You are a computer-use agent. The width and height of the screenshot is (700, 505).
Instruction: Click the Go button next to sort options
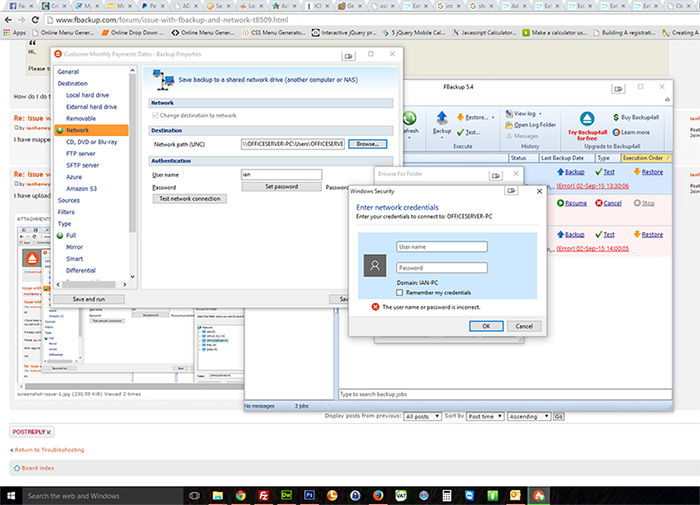coord(558,416)
